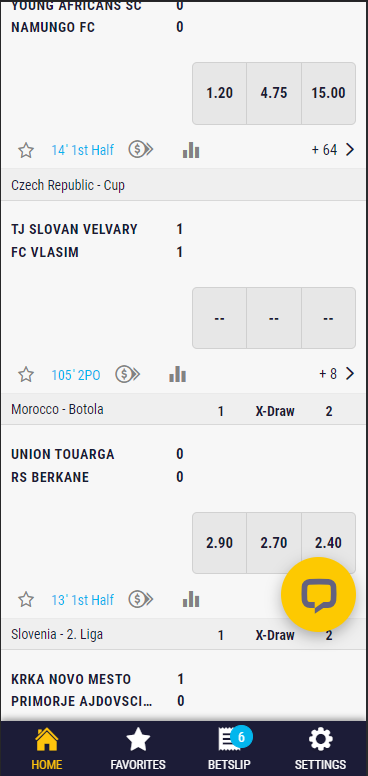Open Settings gear tab
The image size is (368, 776).
[x=321, y=749]
